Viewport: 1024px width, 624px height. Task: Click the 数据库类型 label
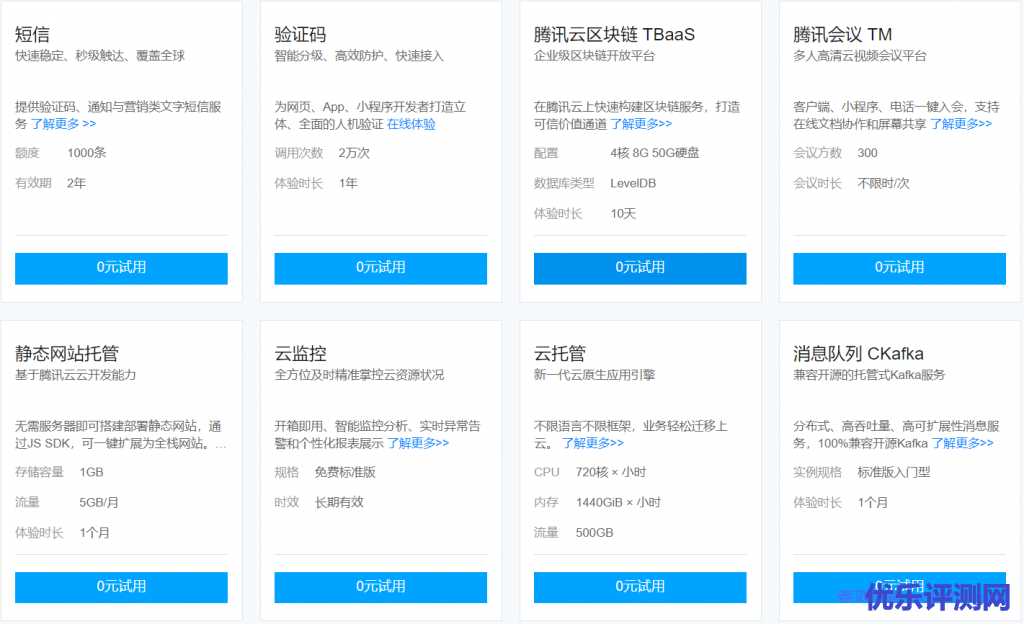tap(564, 183)
